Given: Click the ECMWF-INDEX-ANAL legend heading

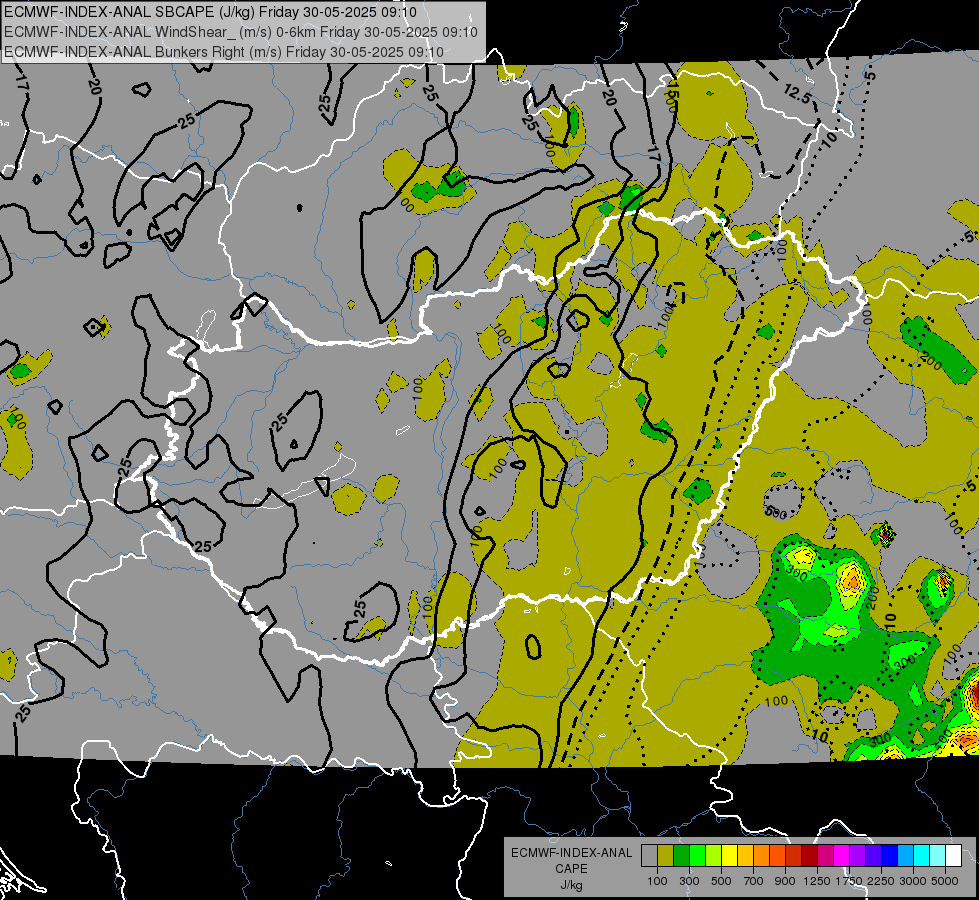Looking at the screenshot, I should point(571,853).
